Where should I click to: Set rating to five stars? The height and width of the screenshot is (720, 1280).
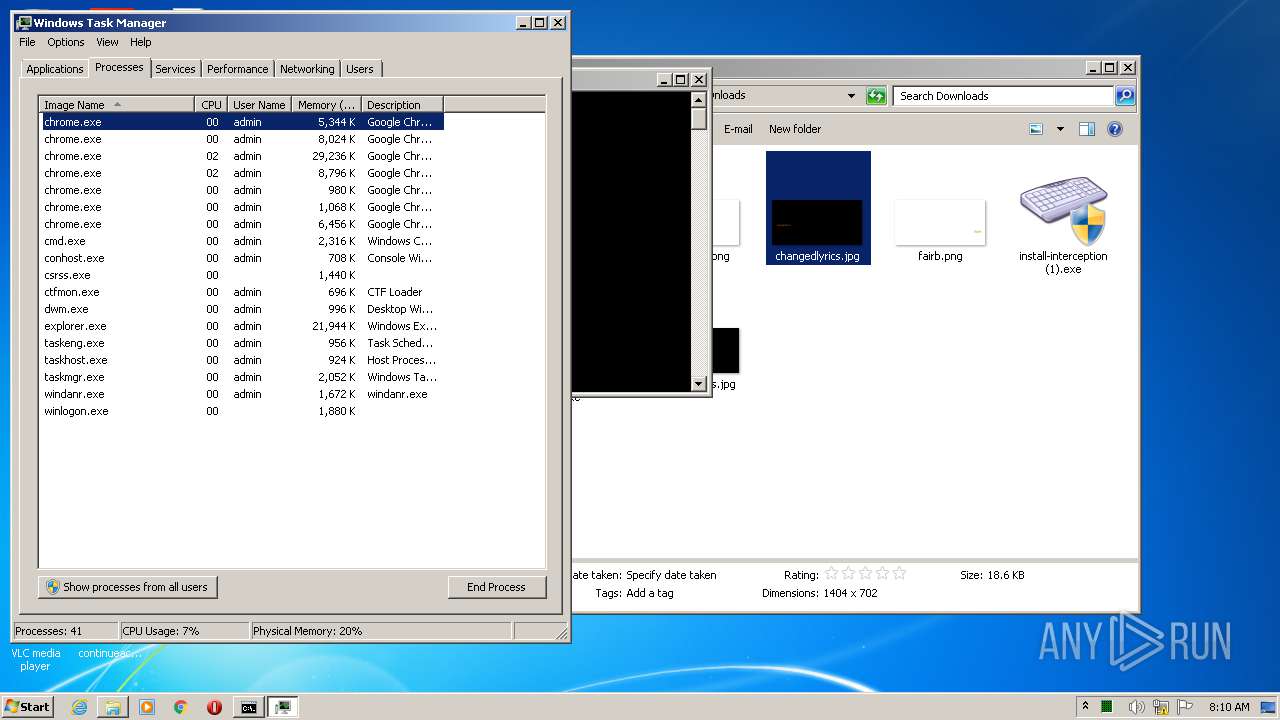tap(899, 574)
